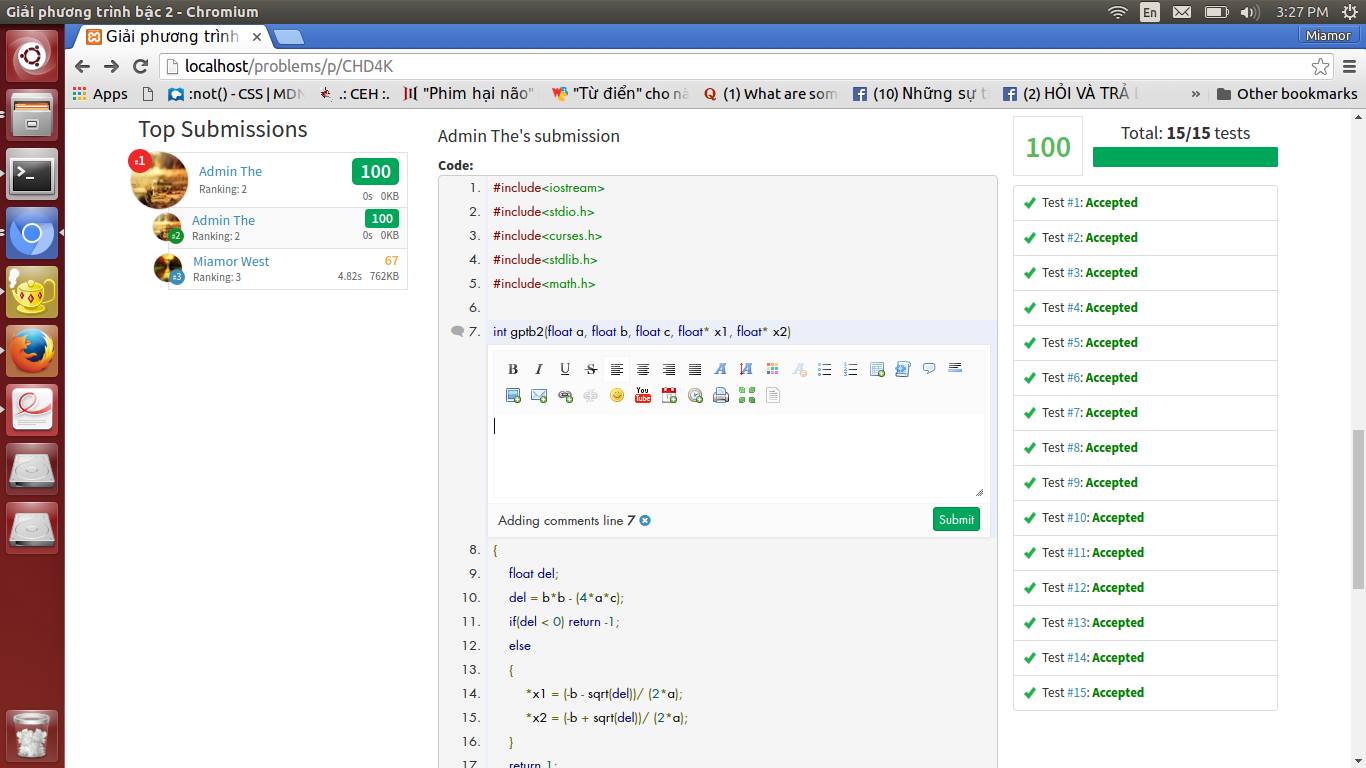
Task: Go back in browser history
Action: click(x=84, y=66)
